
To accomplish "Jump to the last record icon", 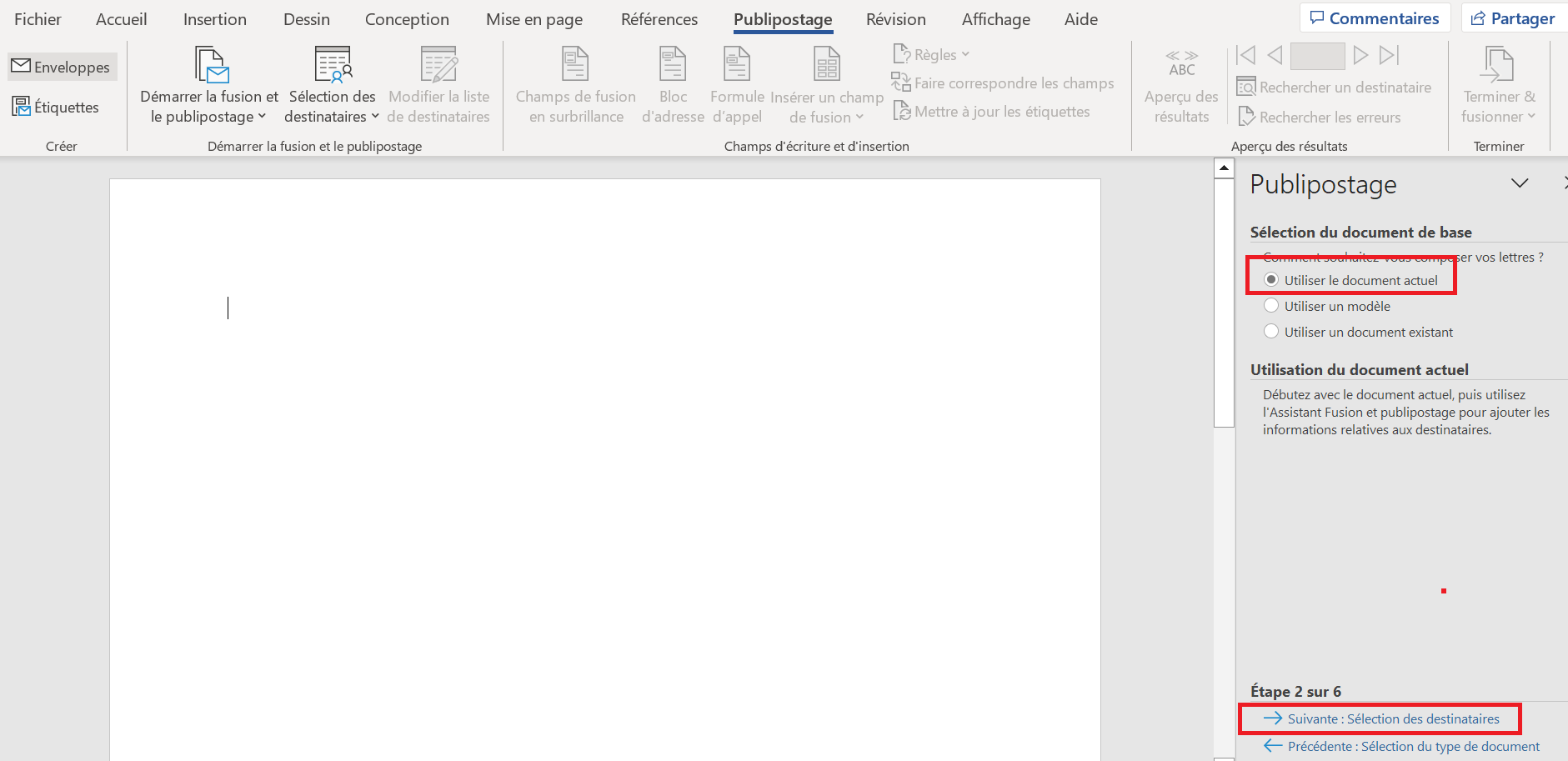I will click(x=1389, y=56).
